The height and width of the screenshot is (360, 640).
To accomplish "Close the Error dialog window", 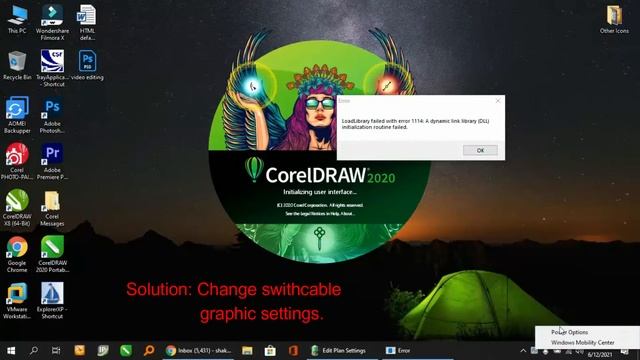I will point(498,100).
